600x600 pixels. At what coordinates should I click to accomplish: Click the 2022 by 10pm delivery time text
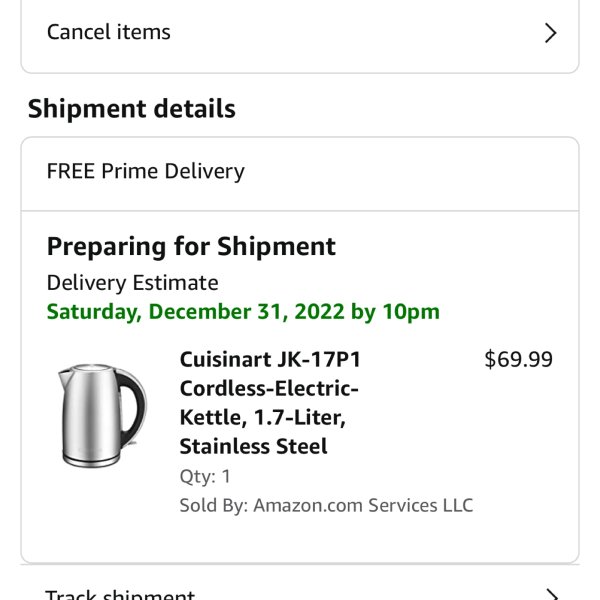coord(367,312)
